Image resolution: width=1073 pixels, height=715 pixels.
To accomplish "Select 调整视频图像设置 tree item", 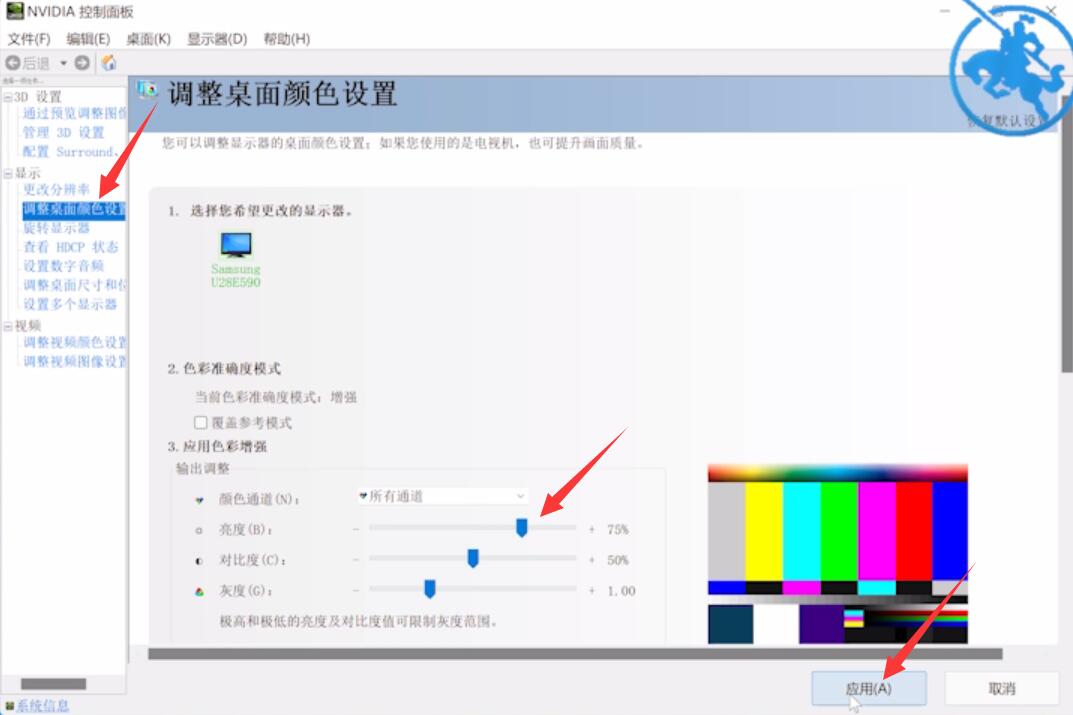I will pyautogui.click(x=75, y=361).
